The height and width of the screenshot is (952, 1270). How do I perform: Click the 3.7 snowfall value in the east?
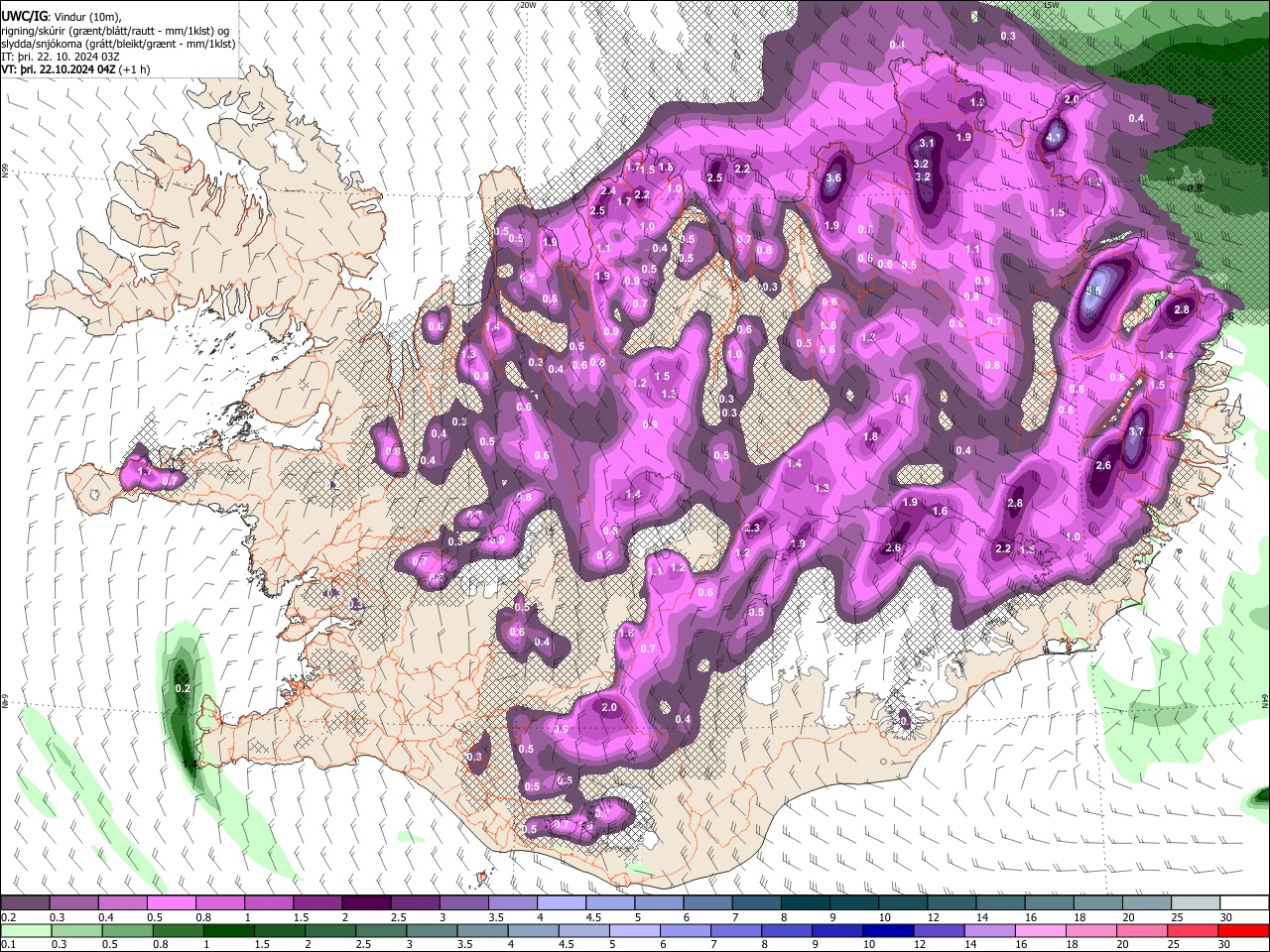(1137, 432)
